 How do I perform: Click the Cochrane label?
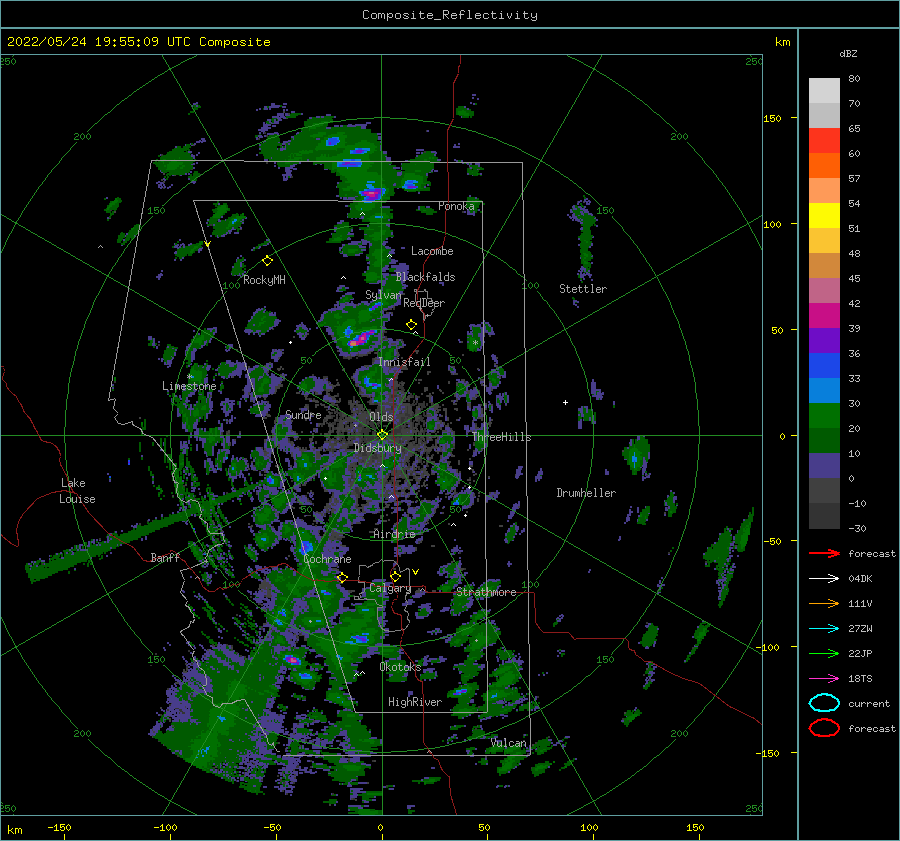[327, 559]
